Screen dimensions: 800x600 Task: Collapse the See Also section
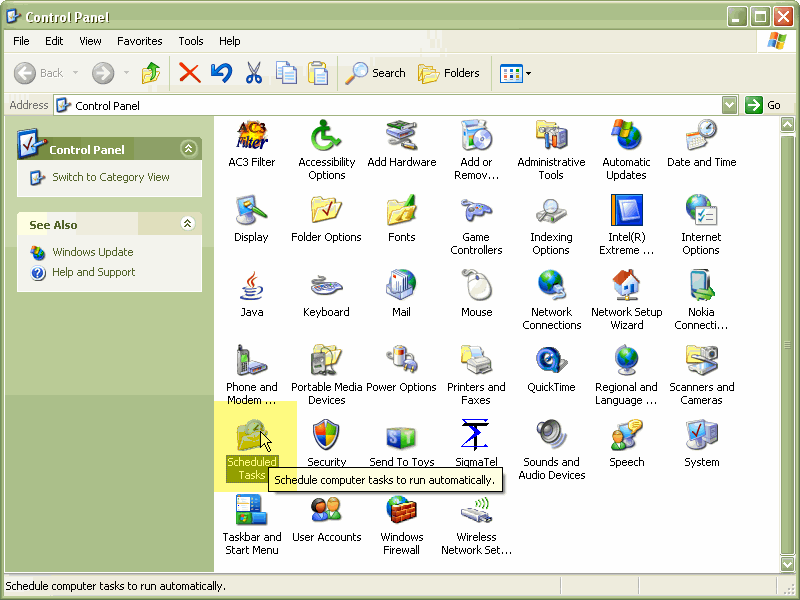[188, 223]
